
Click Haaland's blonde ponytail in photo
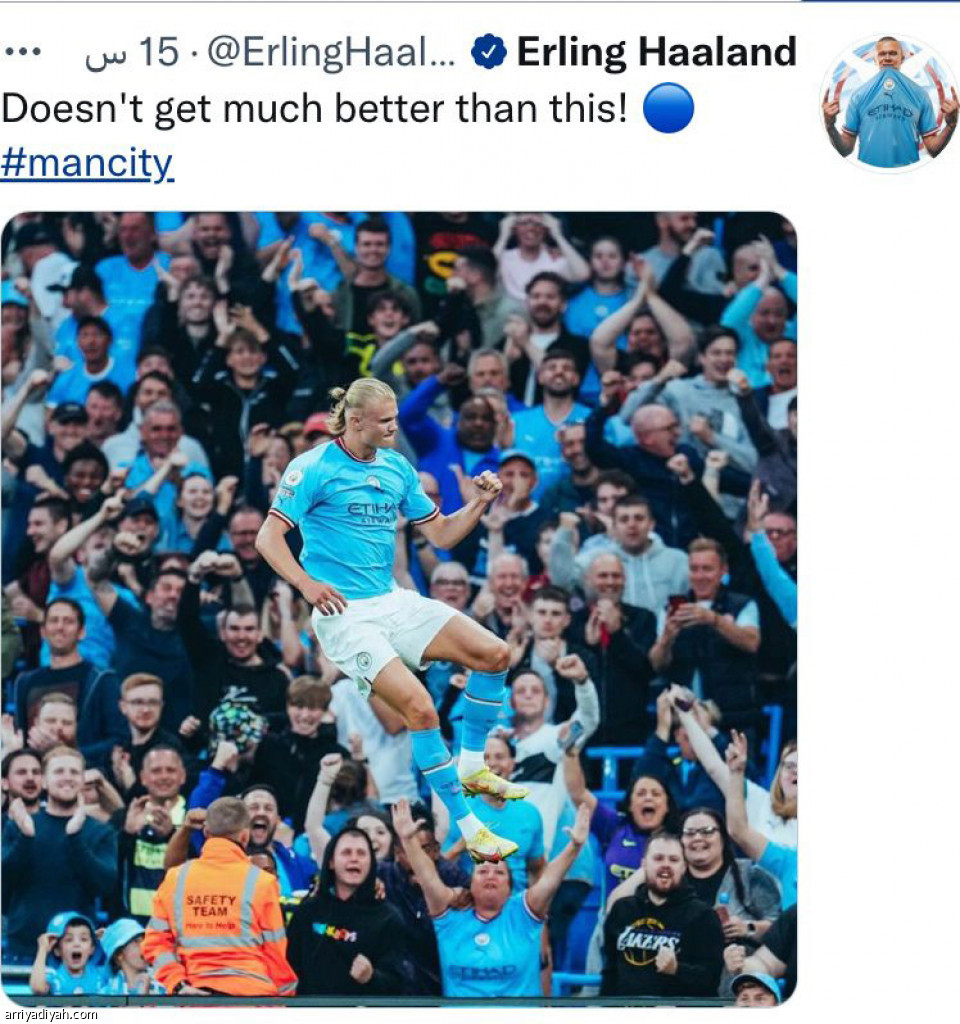pyautogui.click(x=337, y=411)
